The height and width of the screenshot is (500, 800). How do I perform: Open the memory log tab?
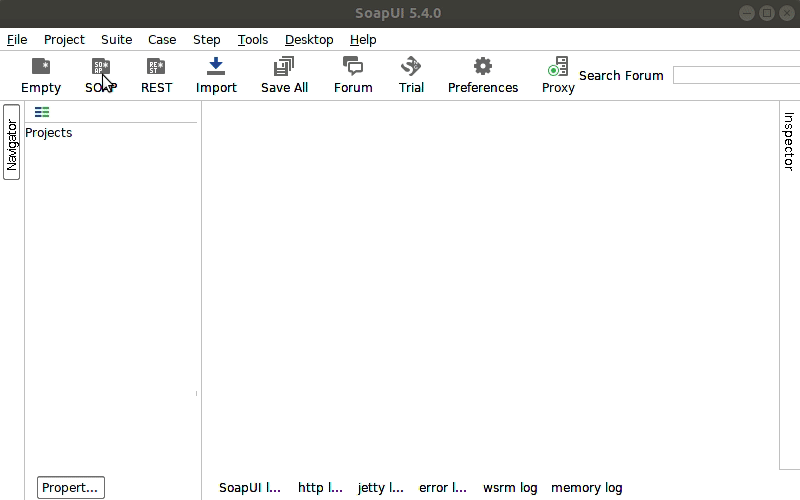586,488
